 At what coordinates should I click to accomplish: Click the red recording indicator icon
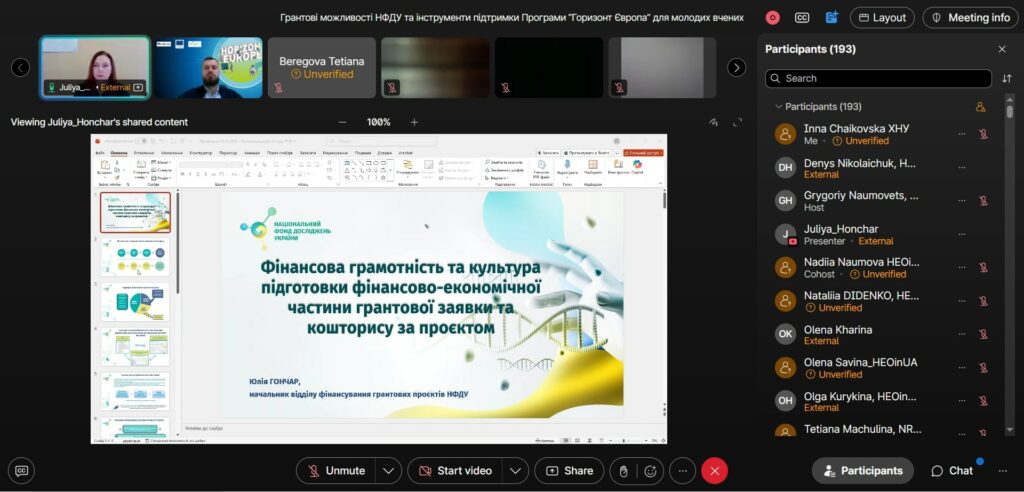772,17
